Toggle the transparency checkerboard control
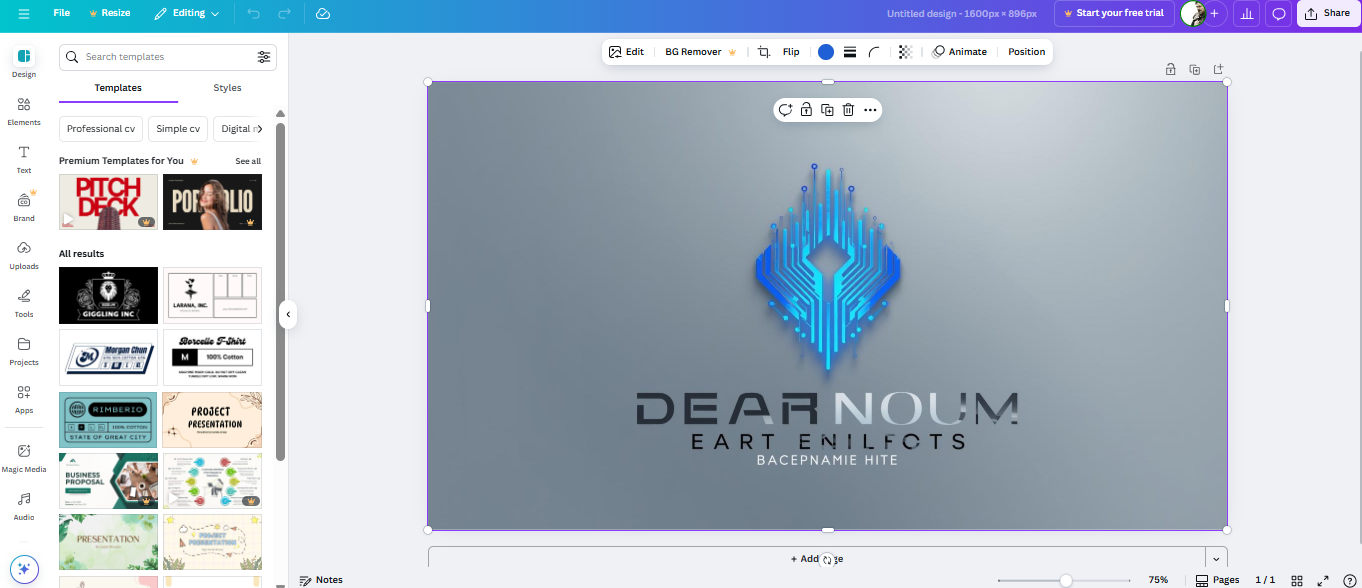 pyautogui.click(x=904, y=51)
